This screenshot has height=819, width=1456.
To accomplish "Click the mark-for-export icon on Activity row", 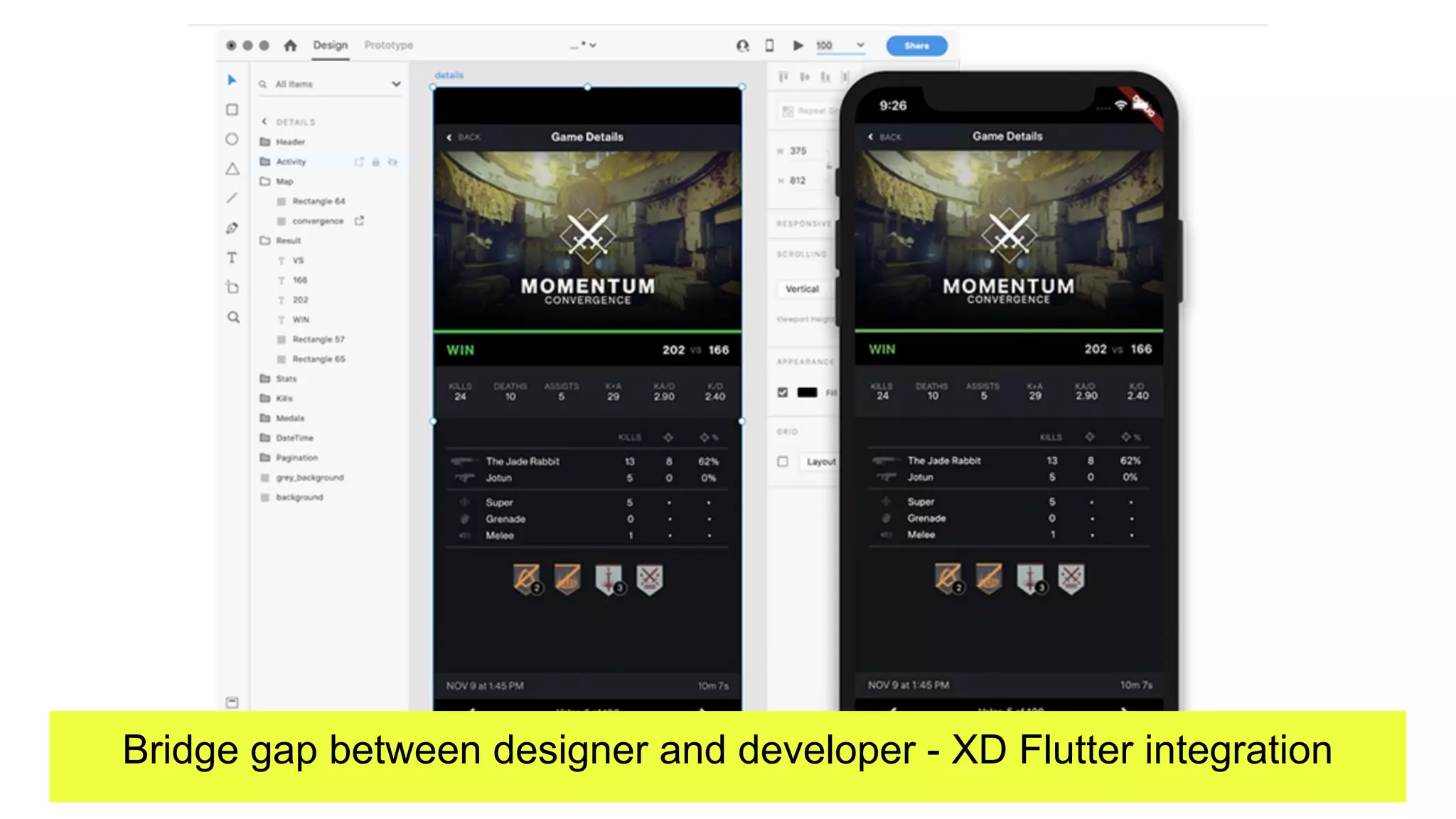I will click(x=359, y=162).
